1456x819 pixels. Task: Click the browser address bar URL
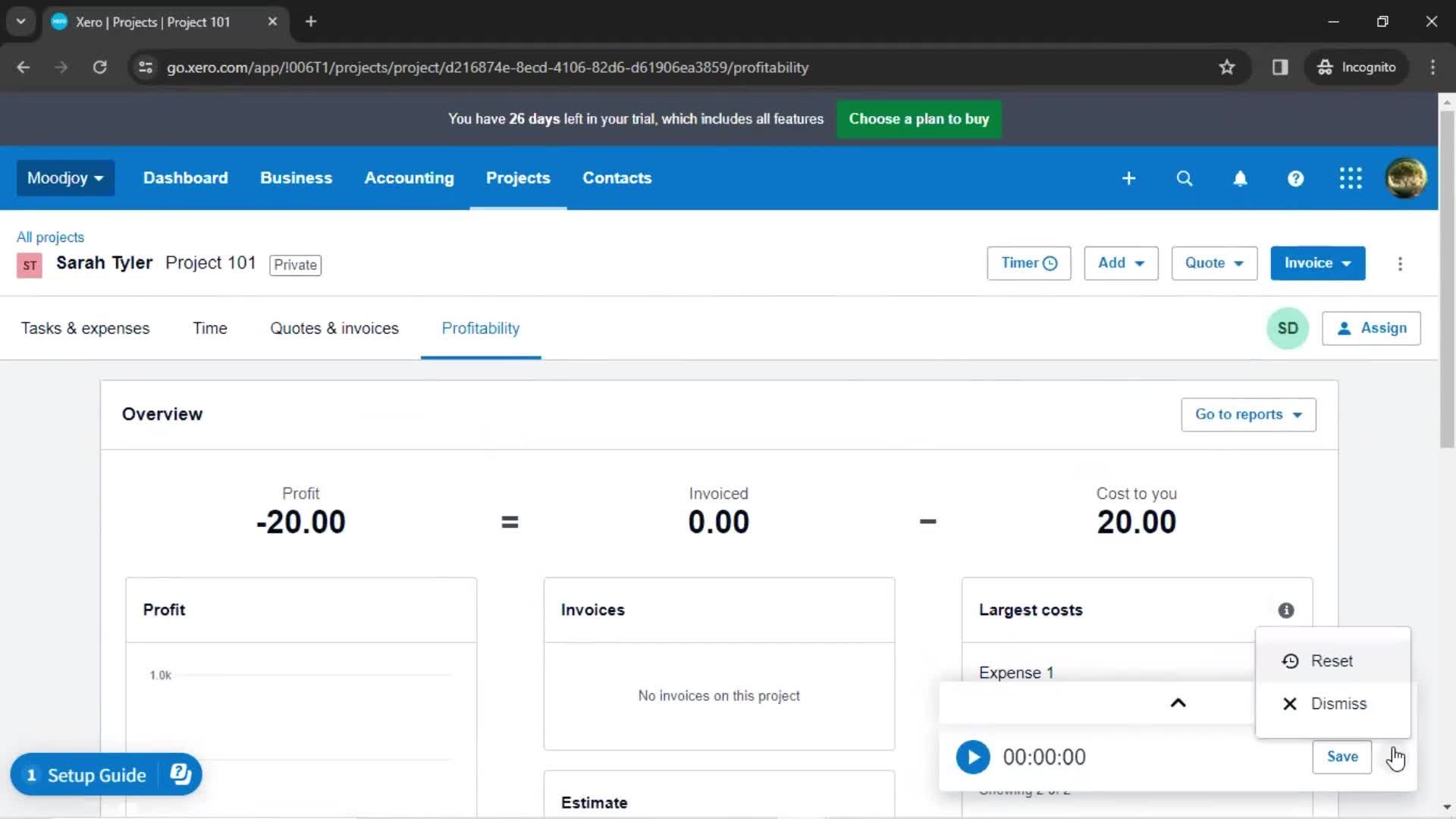tap(488, 67)
